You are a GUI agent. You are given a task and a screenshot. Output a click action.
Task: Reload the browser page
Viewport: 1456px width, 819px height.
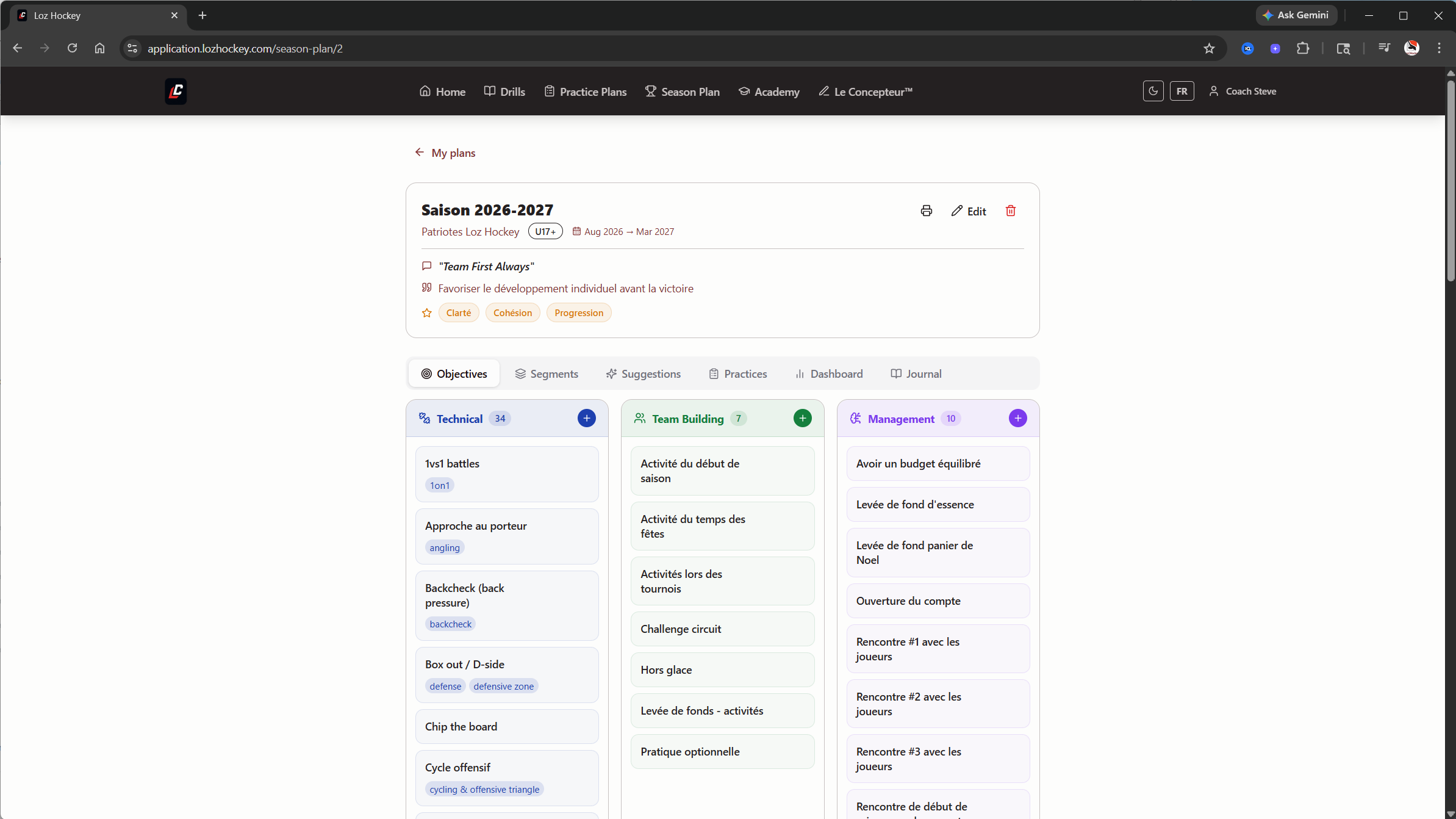click(72, 49)
